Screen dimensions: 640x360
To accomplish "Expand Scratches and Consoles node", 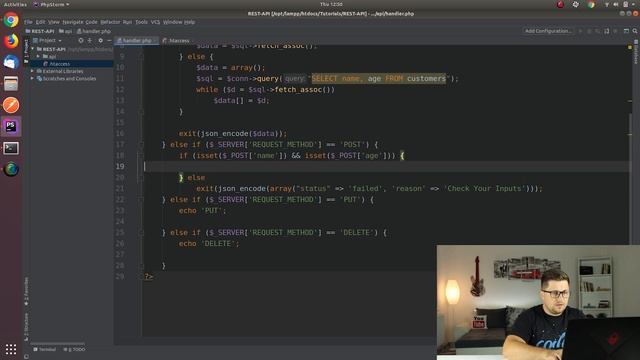I will (x=33, y=79).
